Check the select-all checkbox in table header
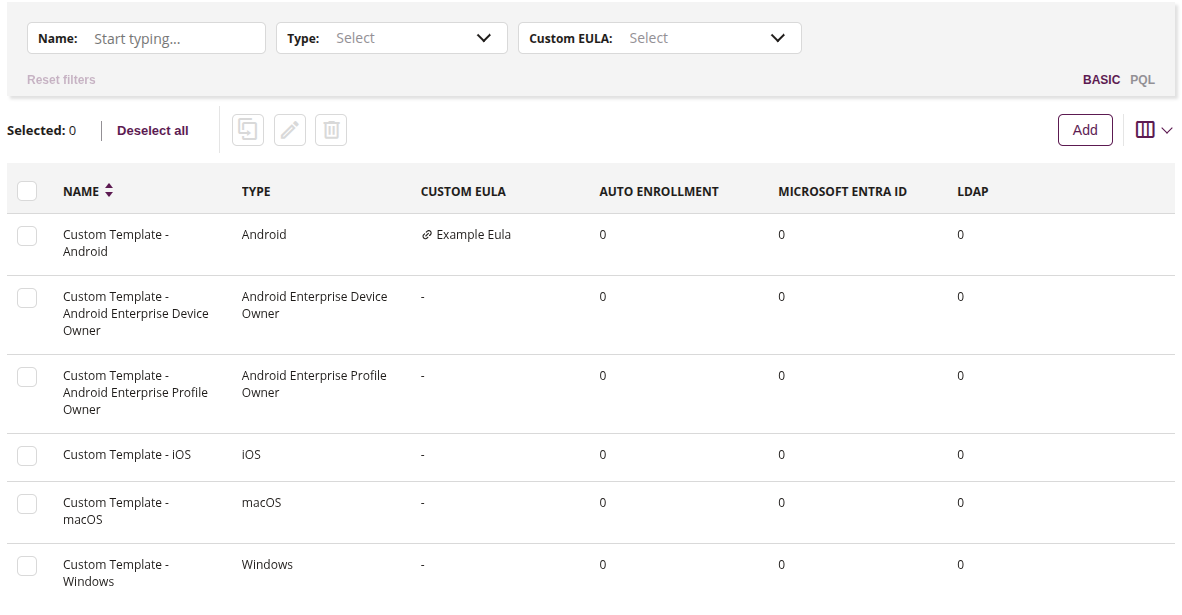The height and width of the screenshot is (615, 1182). pyautogui.click(x=27, y=190)
